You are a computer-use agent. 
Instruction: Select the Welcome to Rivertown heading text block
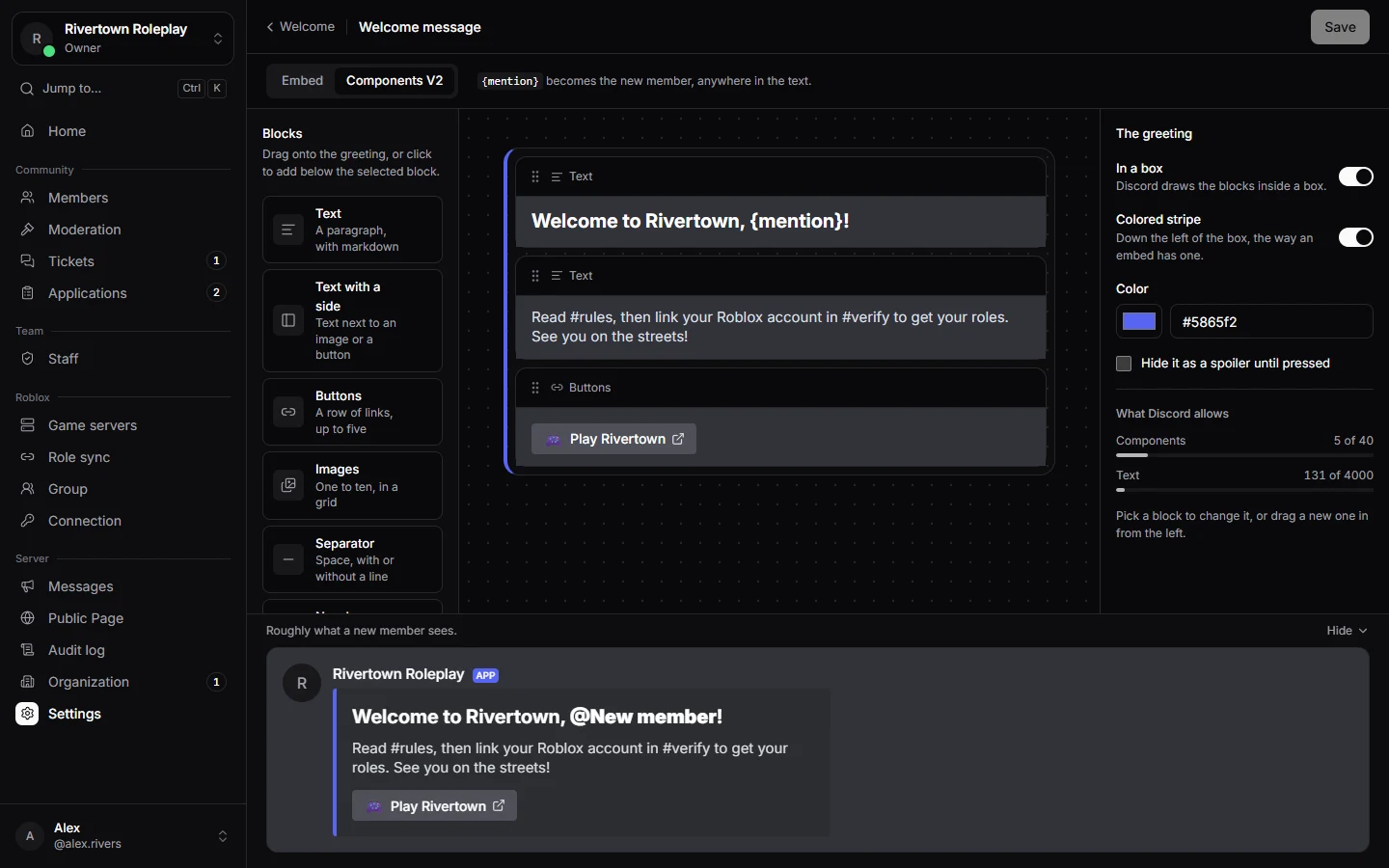point(781,222)
